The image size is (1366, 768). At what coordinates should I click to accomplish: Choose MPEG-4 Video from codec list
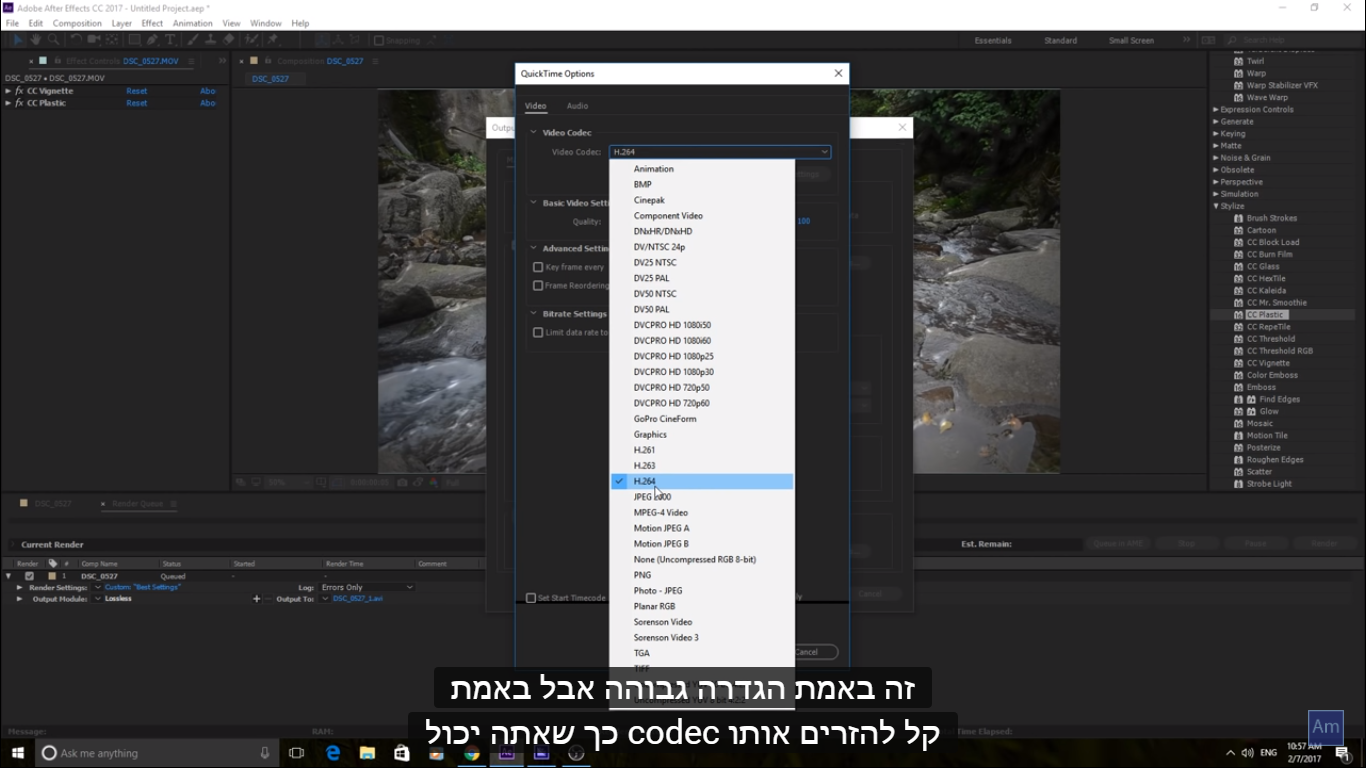click(x=660, y=513)
